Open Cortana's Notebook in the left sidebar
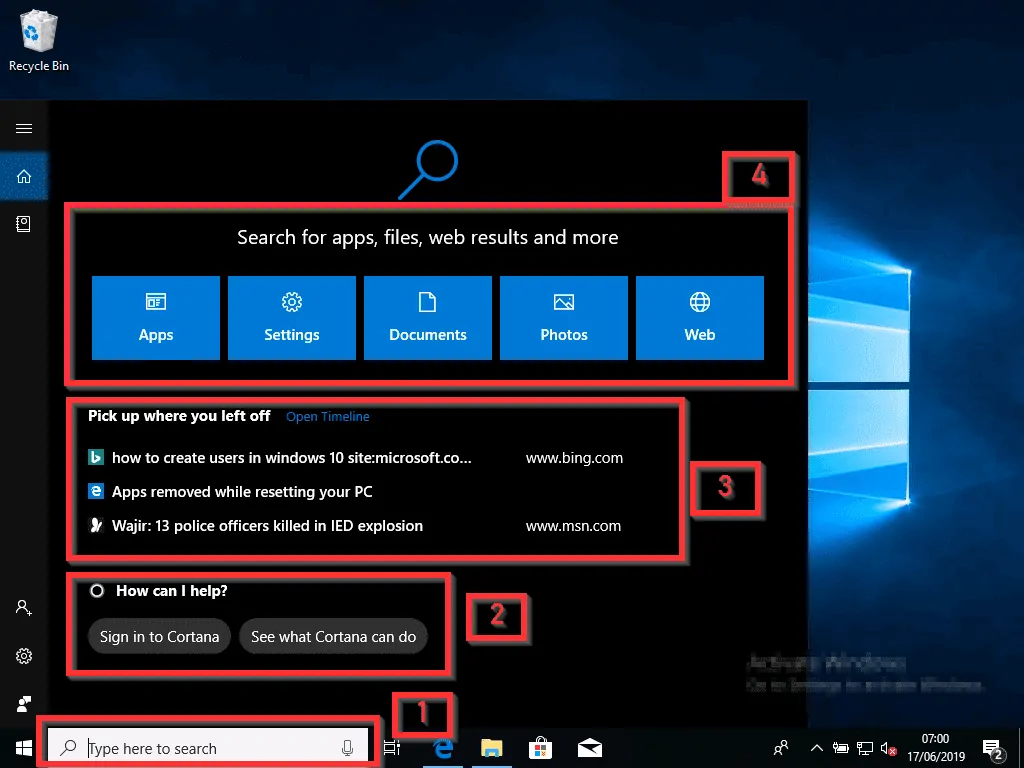 coord(24,224)
